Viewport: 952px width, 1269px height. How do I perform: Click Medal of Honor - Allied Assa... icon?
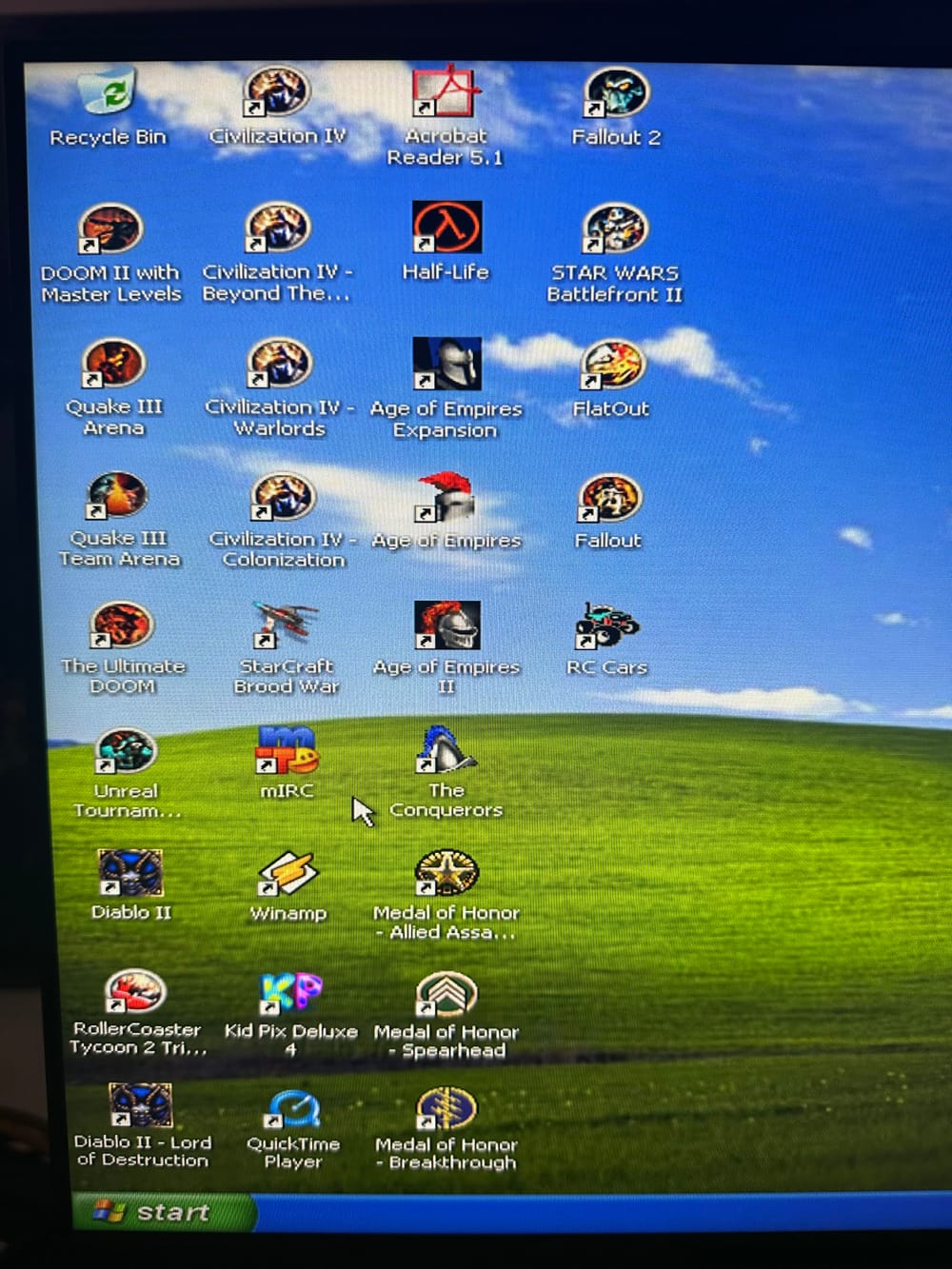pos(446,874)
